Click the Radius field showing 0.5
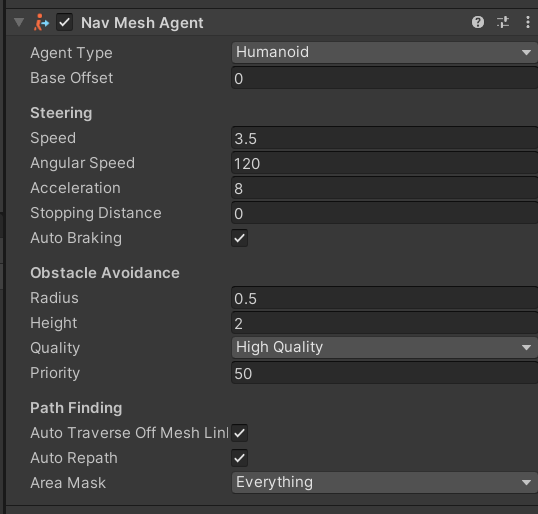Screen dimensions: 538x514 coord(385,298)
